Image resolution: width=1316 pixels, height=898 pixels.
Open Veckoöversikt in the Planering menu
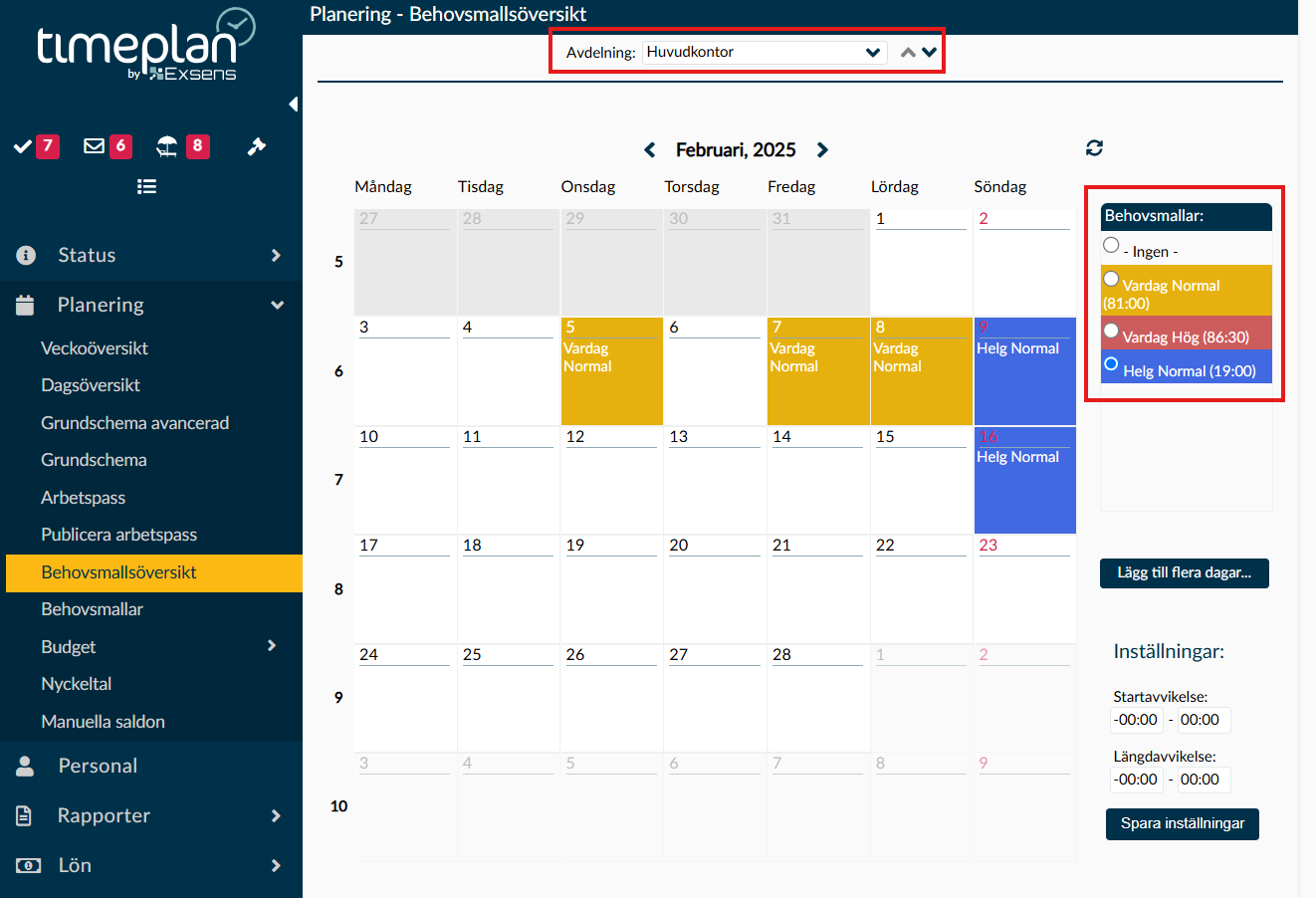pos(95,348)
